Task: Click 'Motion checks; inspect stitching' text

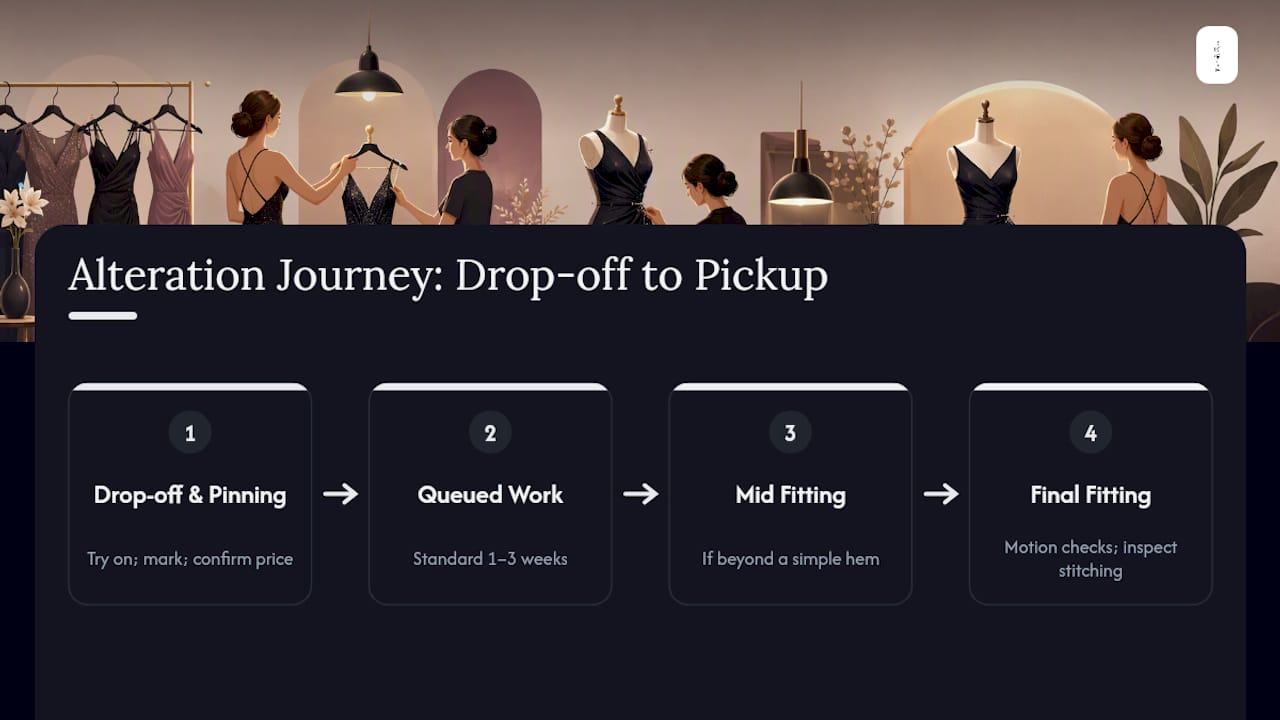Action: [1090, 559]
